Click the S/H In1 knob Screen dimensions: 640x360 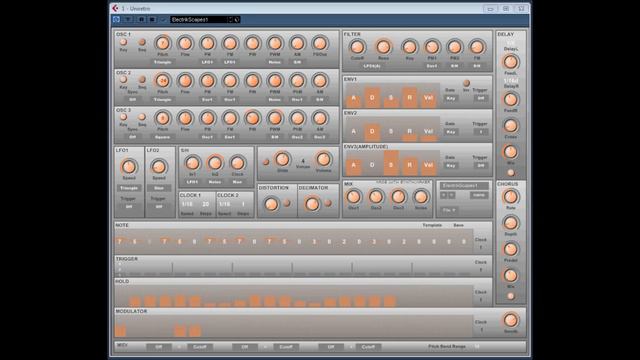pos(192,163)
